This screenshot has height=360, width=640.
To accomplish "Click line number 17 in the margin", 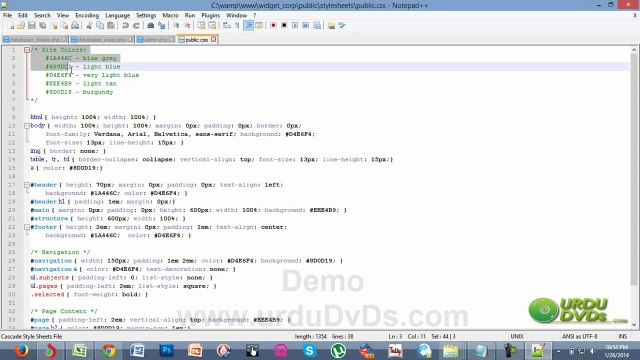I will [12, 185].
